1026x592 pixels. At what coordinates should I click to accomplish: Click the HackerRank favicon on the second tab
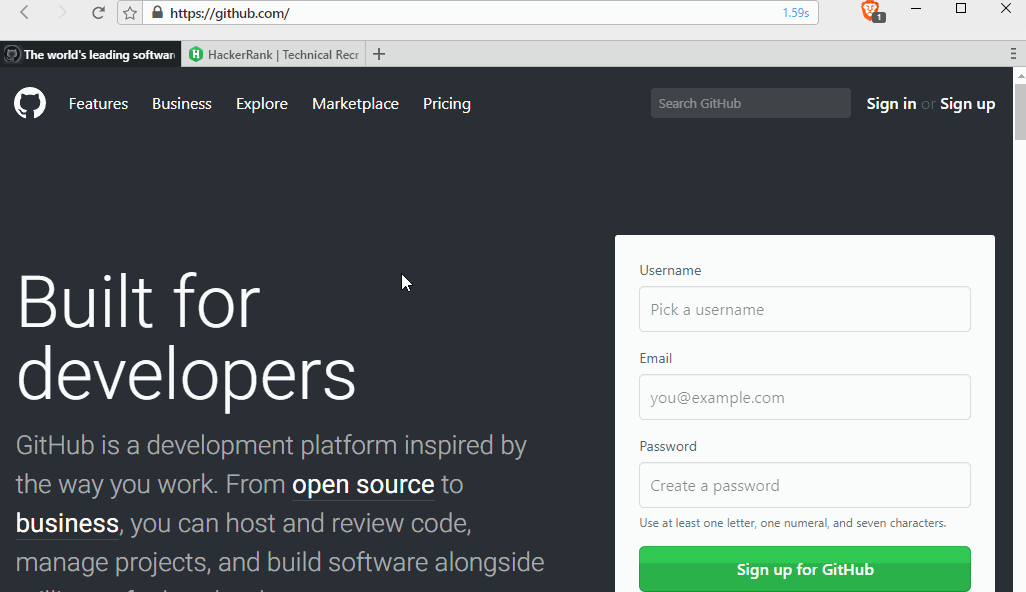coord(196,54)
